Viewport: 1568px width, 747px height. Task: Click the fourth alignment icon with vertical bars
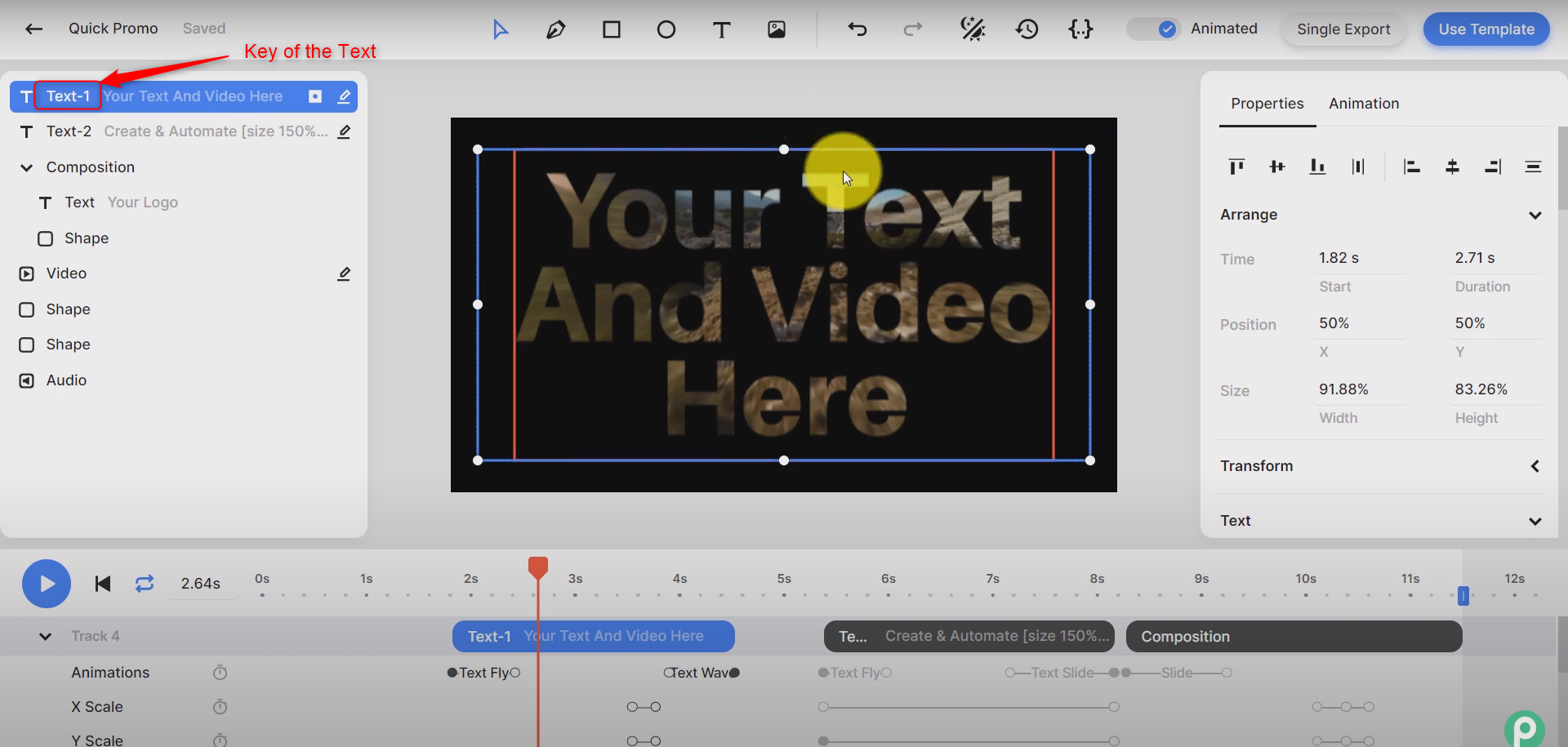click(x=1358, y=167)
